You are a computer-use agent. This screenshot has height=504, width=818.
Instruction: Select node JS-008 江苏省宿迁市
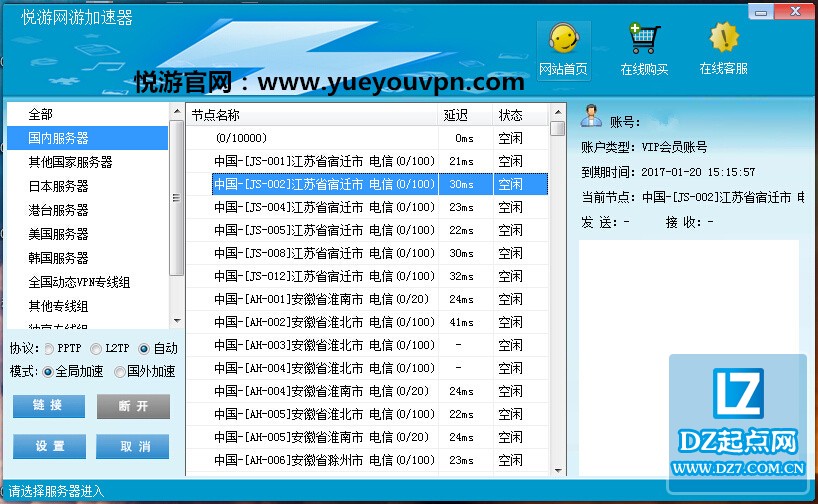click(367, 253)
